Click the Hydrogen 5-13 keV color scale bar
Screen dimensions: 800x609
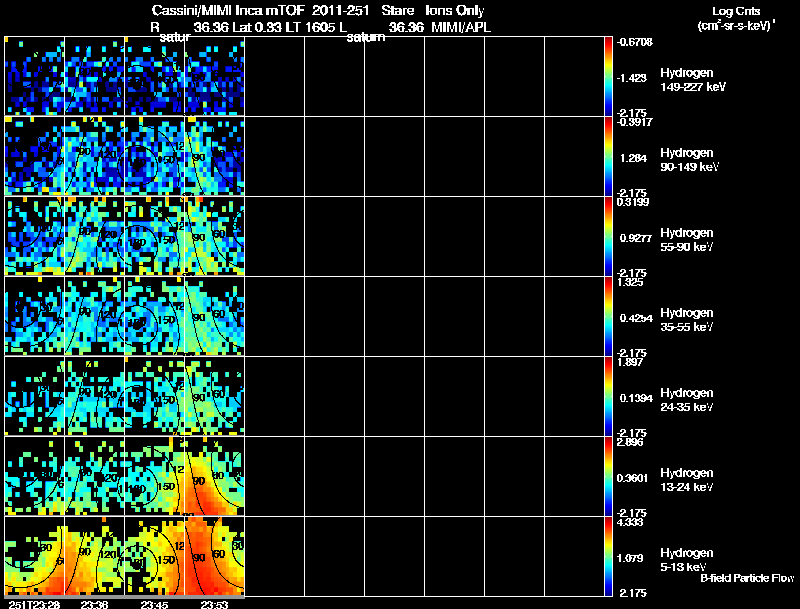608,556
